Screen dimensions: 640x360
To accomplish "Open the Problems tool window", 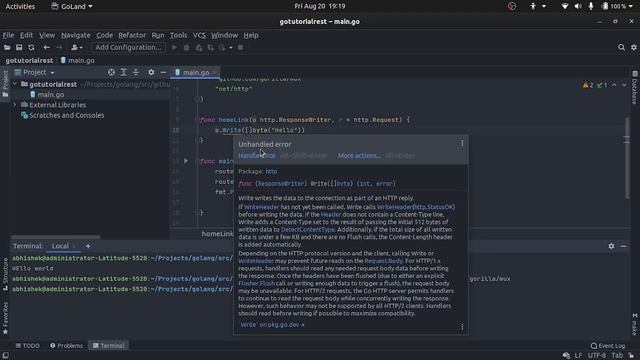I will [x=66, y=346].
